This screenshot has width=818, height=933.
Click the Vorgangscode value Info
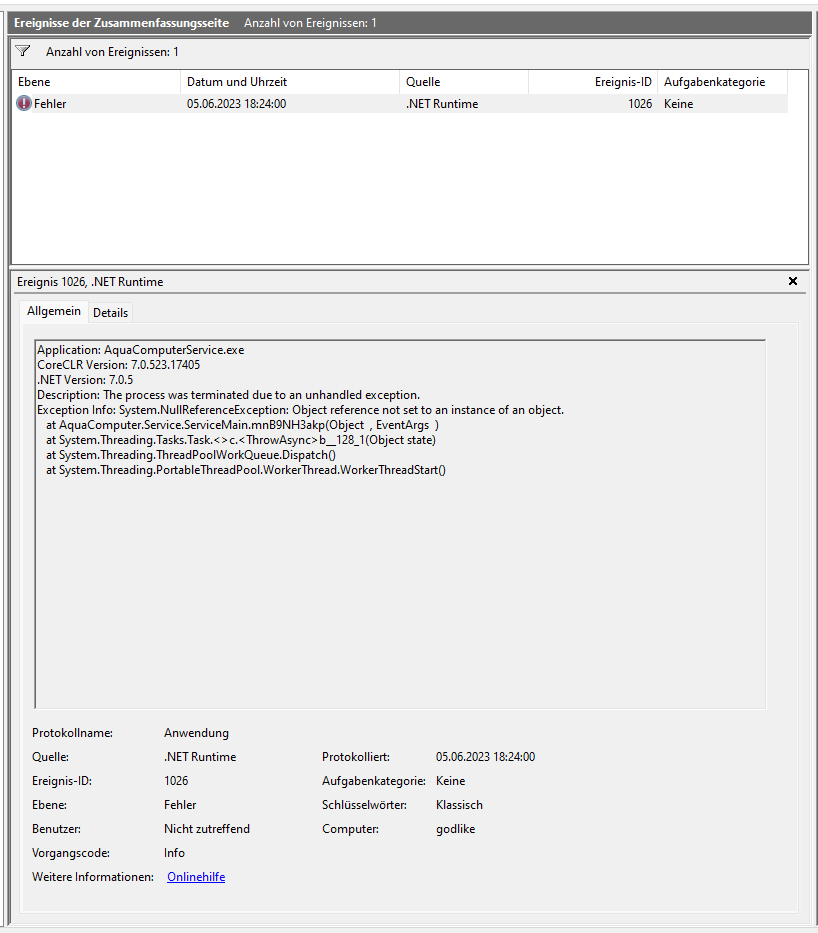coord(174,853)
